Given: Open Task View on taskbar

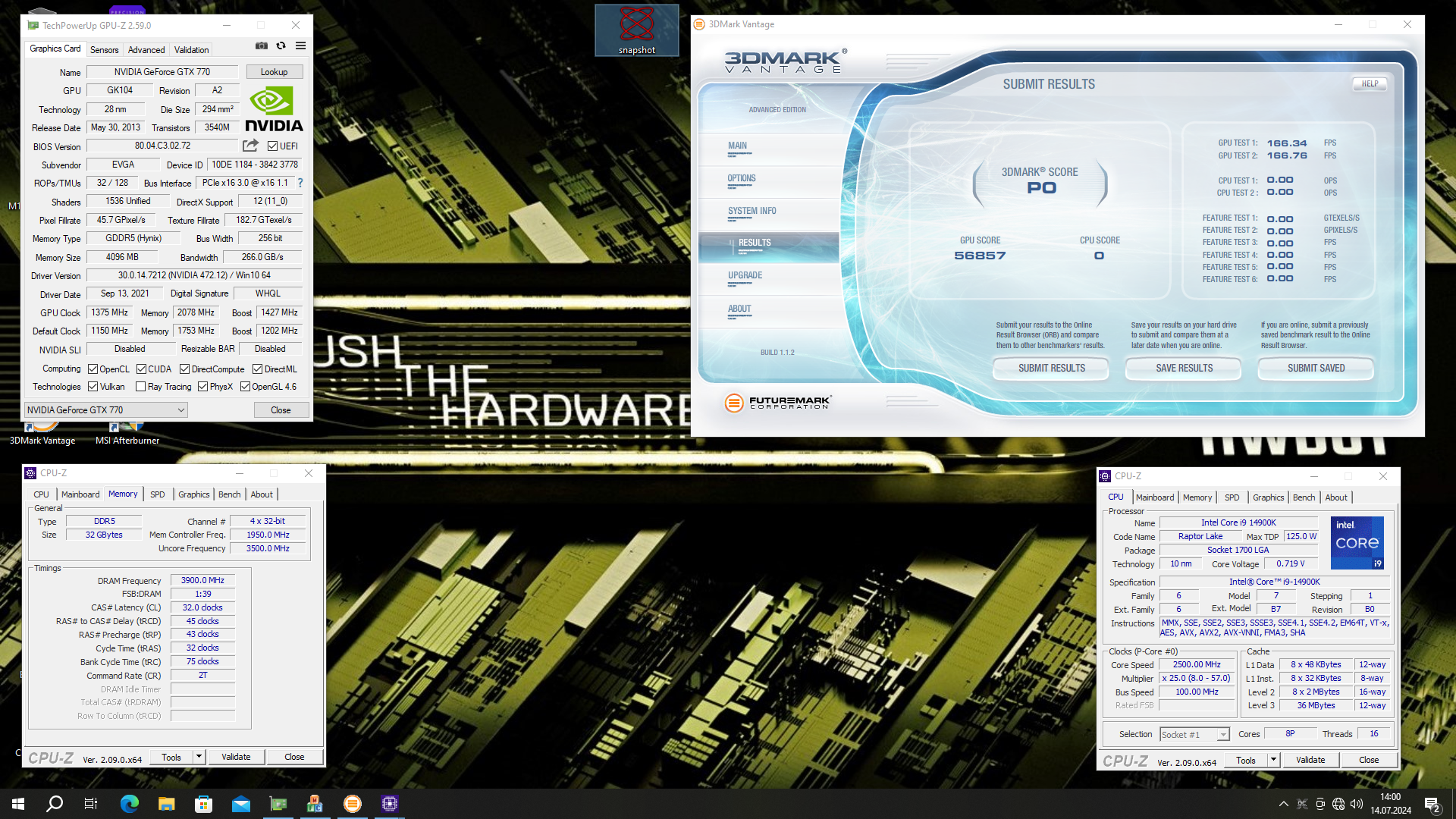Looking at the screenshot, I should 91,804.
